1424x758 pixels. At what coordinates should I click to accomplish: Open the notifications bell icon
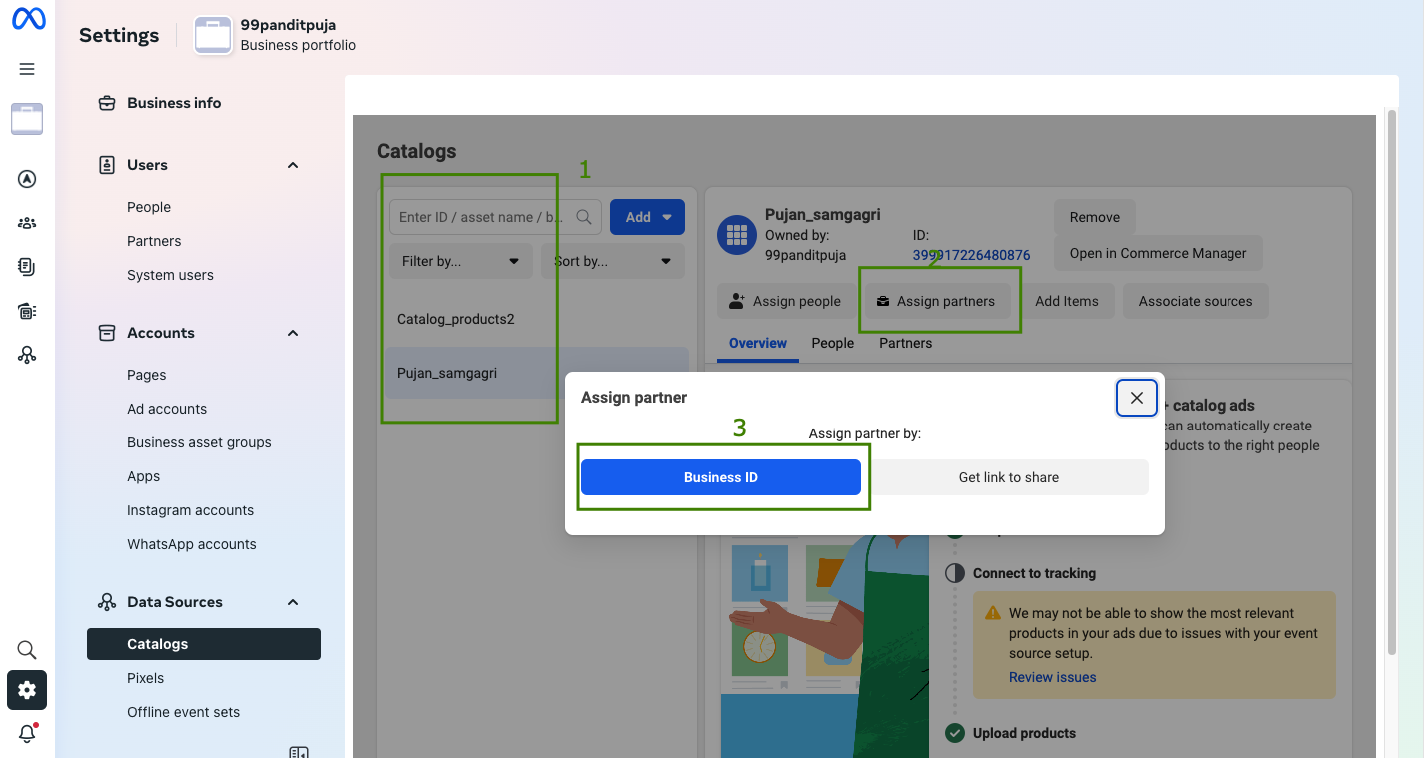(x=27, y=733)
